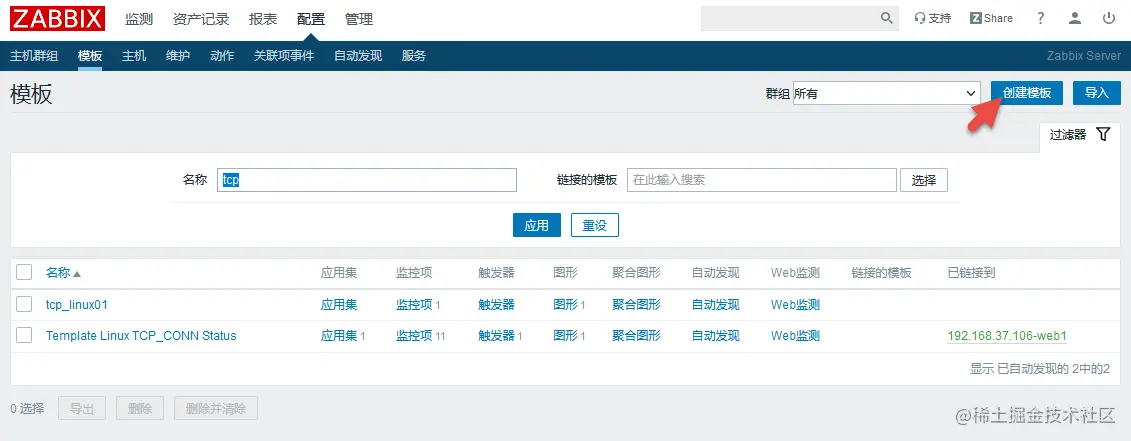Open 图形 for Template Linux TCP_CONN Status
Viewport: 1131px width, 441px height.
tap(566, 336)
